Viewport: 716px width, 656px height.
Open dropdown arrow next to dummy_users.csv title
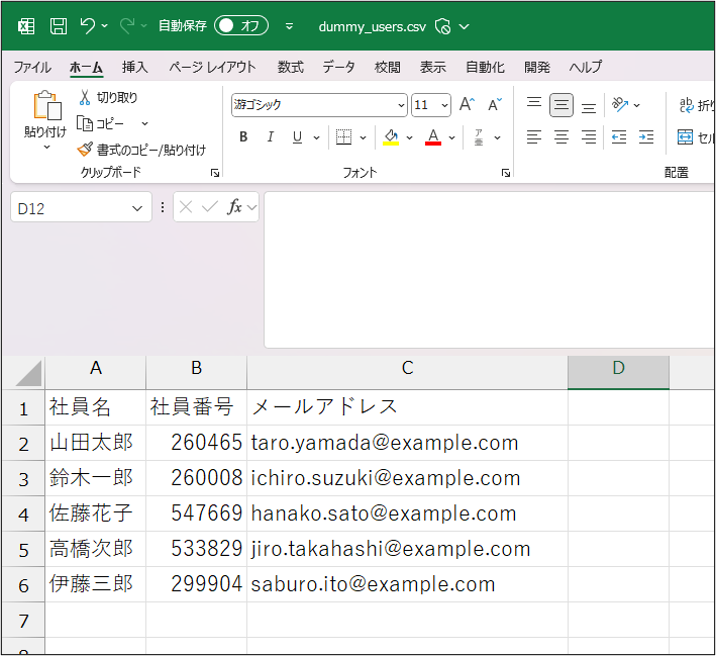coord(464,26)
